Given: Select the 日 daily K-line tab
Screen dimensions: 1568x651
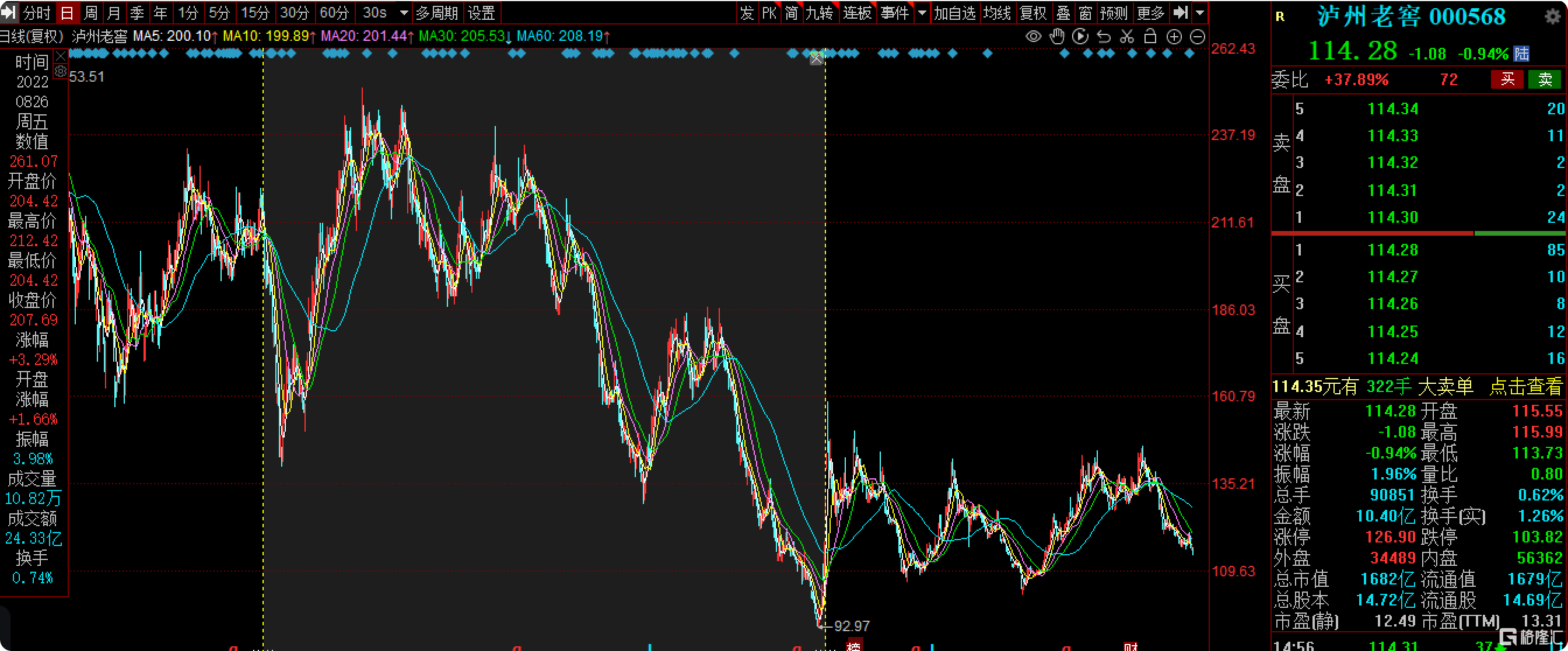Looking at the screenshot, I should (x=67, y=13).
